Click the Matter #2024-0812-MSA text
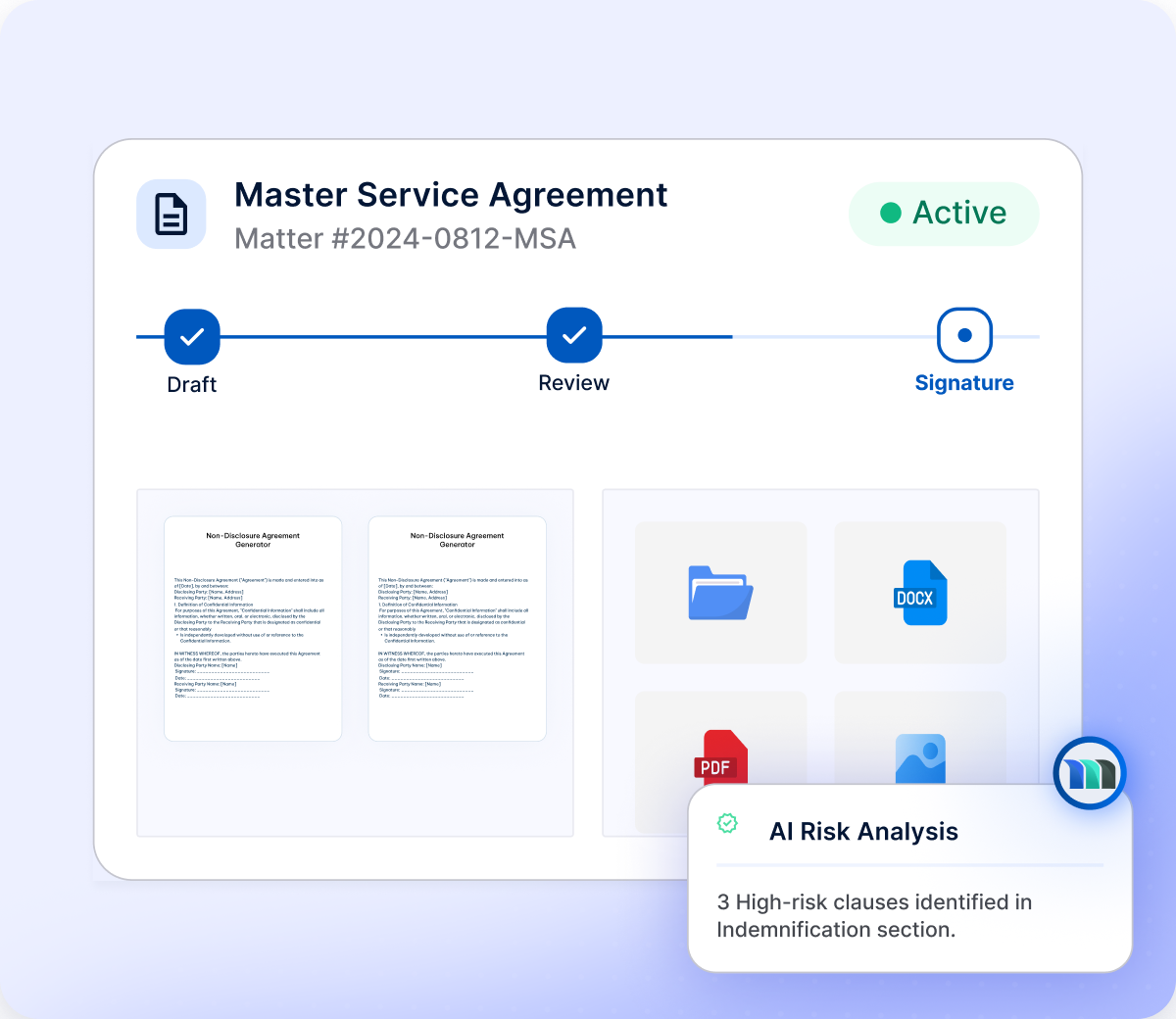 click(x=405, y=239)
